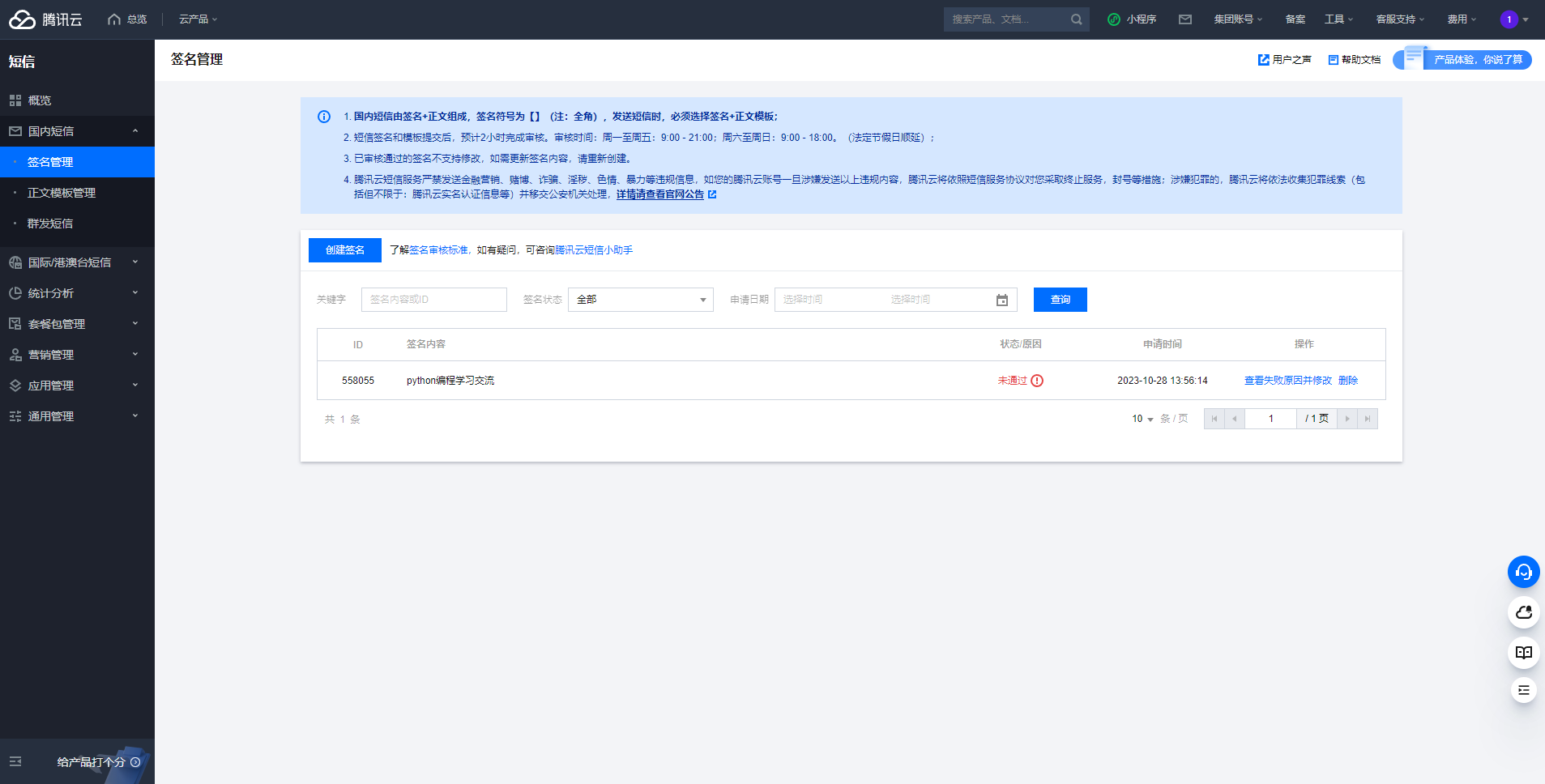
Task: Open the documentation book floating icon
Action: 1524,653
